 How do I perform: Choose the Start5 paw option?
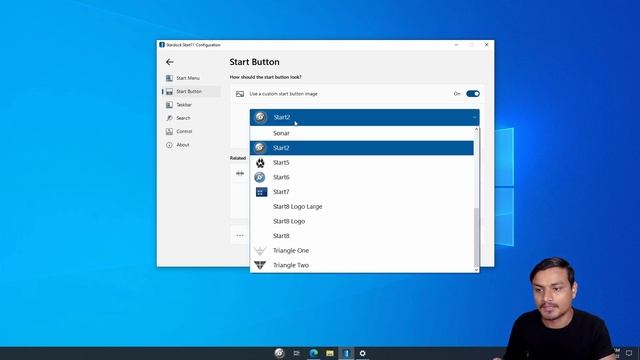pos(362,162)
